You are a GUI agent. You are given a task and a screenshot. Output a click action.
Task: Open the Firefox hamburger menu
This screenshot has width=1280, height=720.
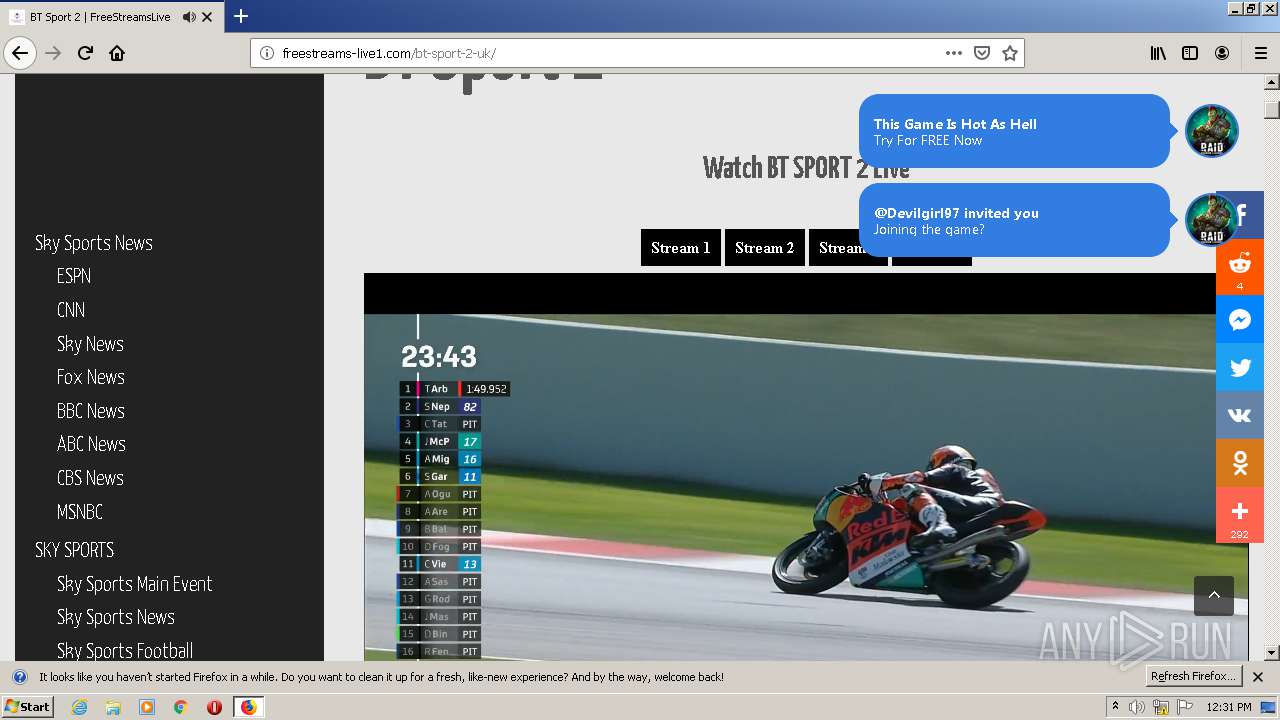tap(1260, 53)
